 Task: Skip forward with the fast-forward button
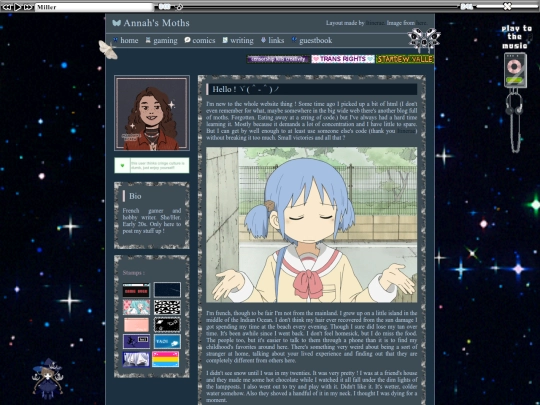click(x=29, y=7)
